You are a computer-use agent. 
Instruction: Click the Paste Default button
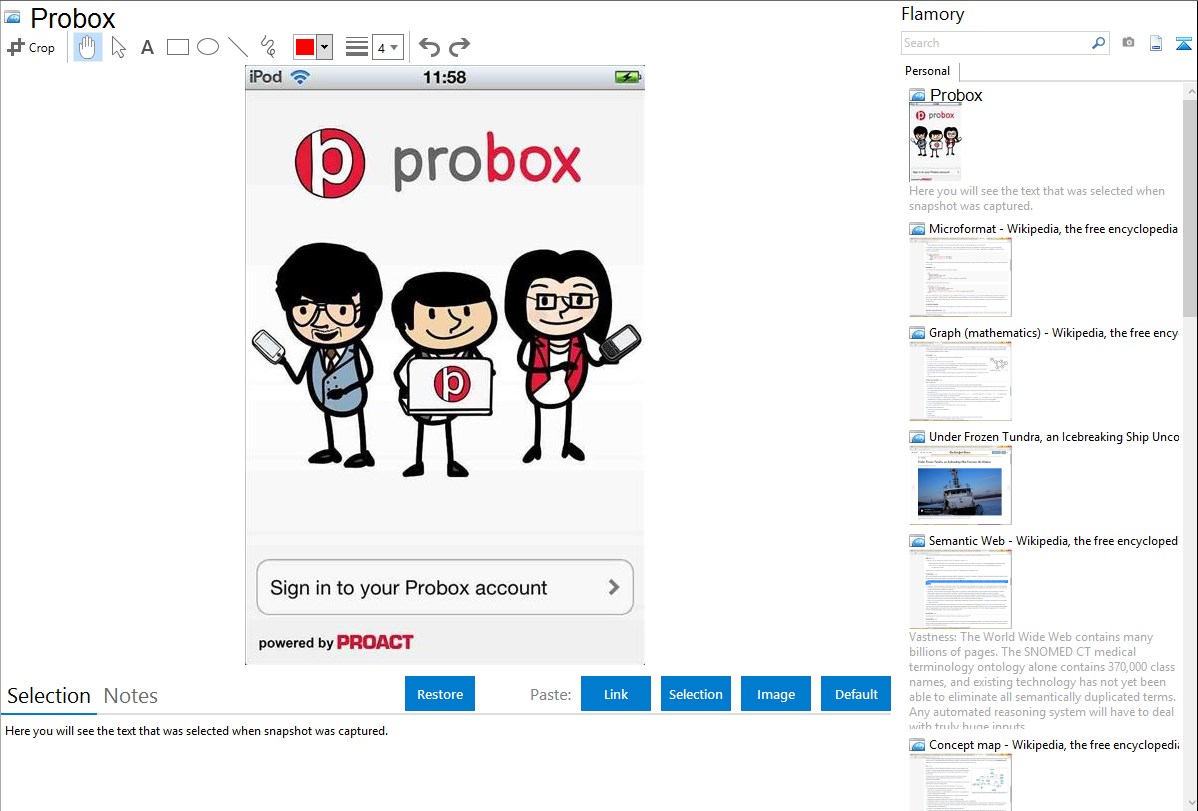[856, 694]
